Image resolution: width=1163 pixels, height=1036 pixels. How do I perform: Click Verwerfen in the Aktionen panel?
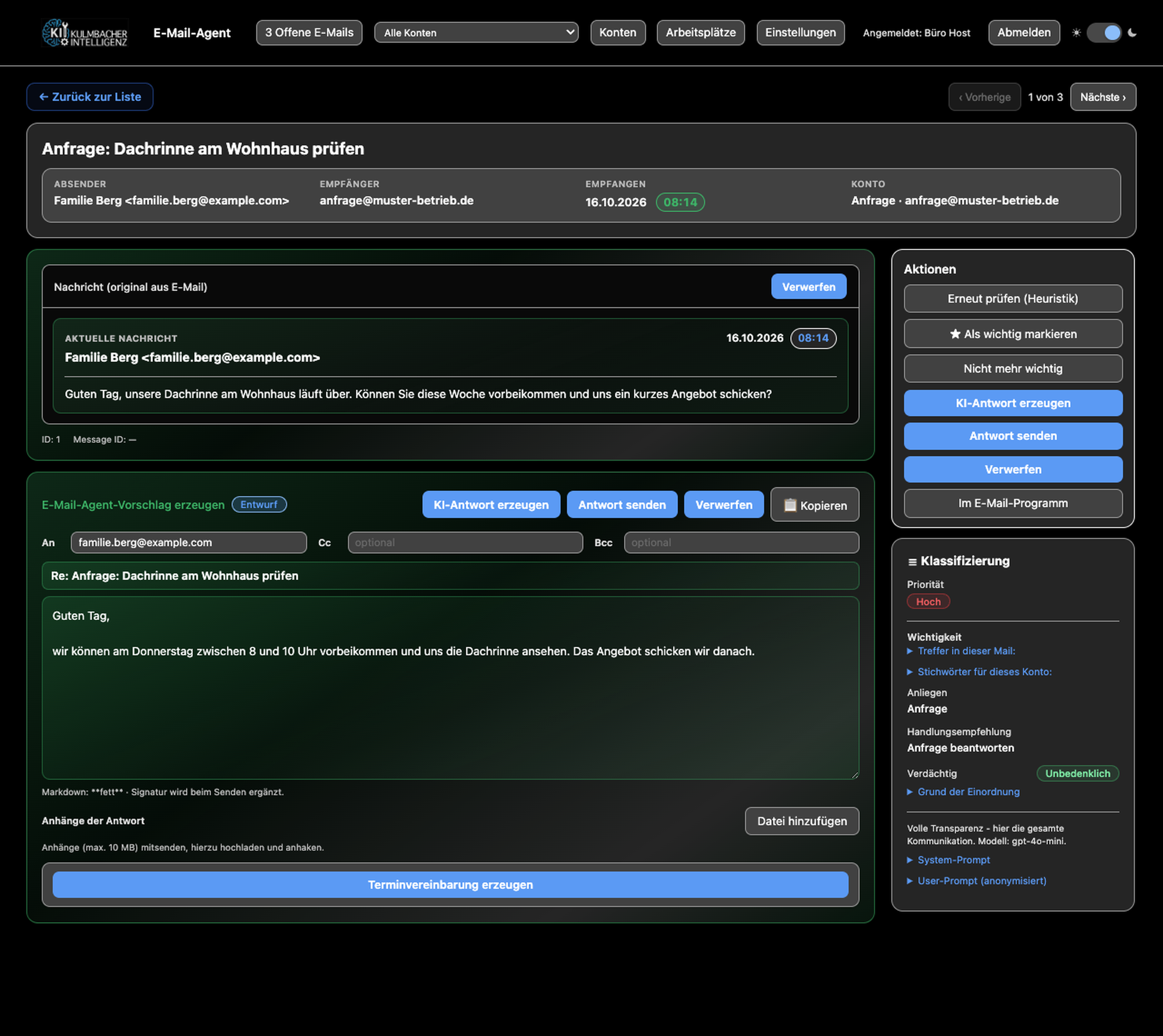(1013, 470)
